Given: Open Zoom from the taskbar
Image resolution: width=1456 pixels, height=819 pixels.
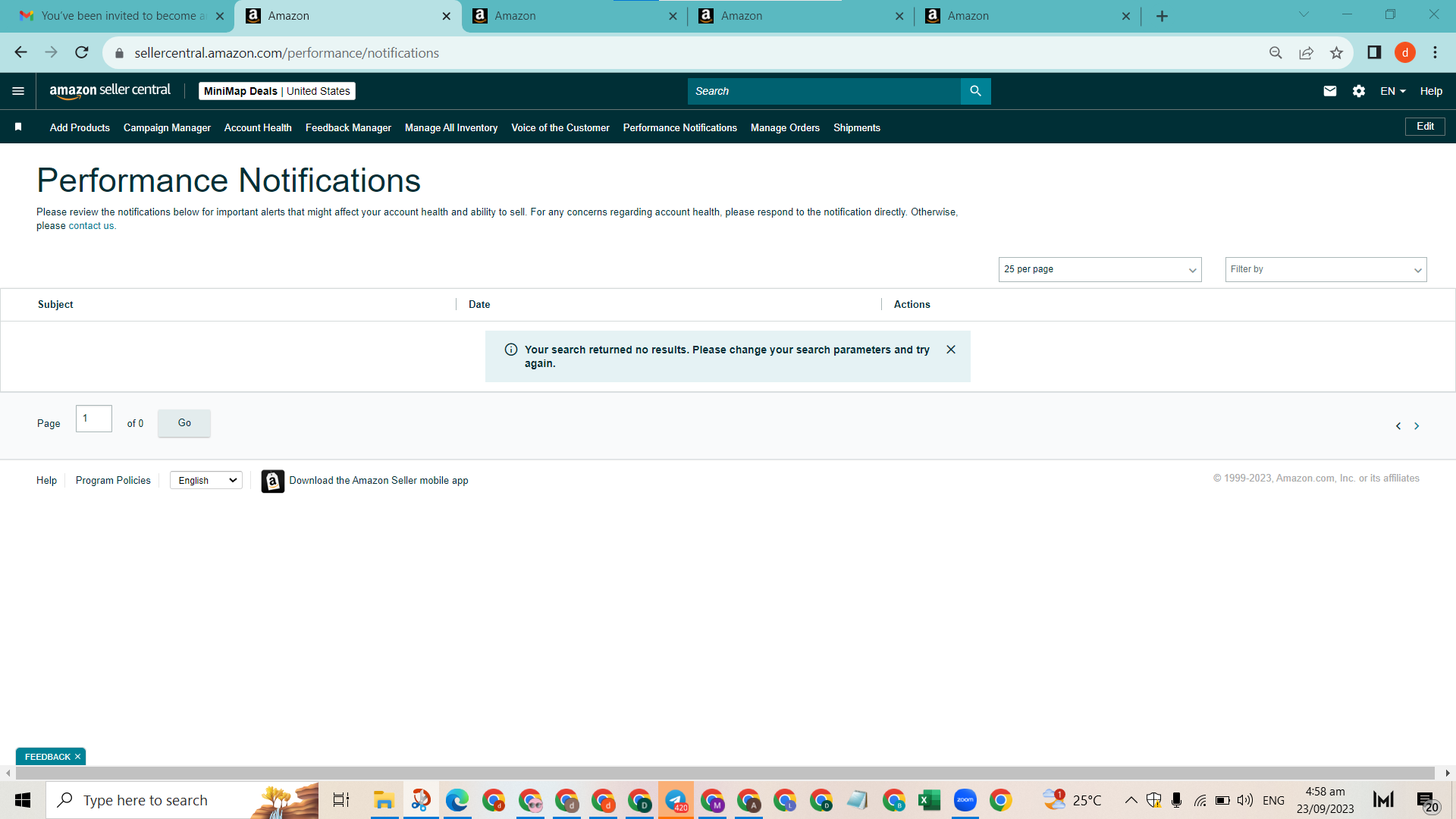Looking at the screenshot, I should [x=965, y=800].
